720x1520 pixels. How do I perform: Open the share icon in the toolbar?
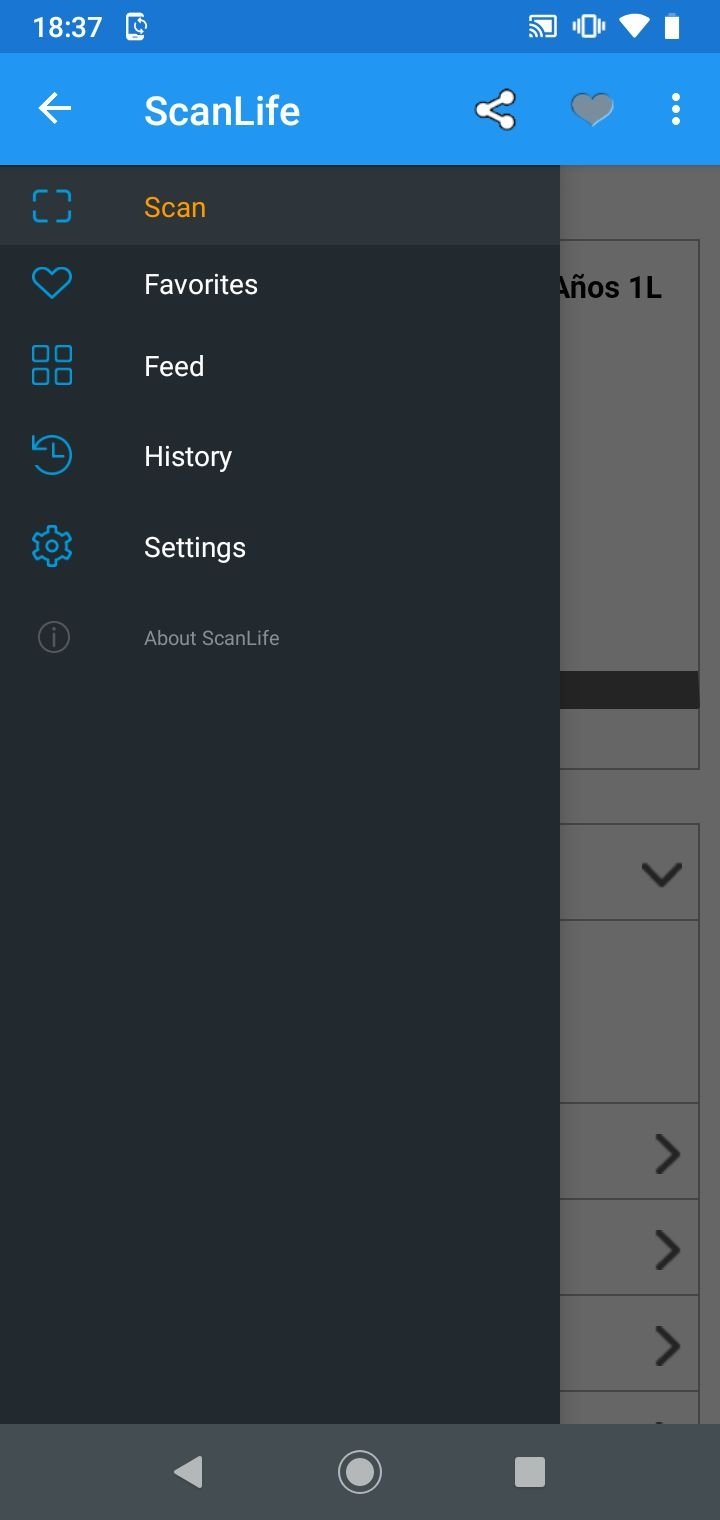pos(496,110)
